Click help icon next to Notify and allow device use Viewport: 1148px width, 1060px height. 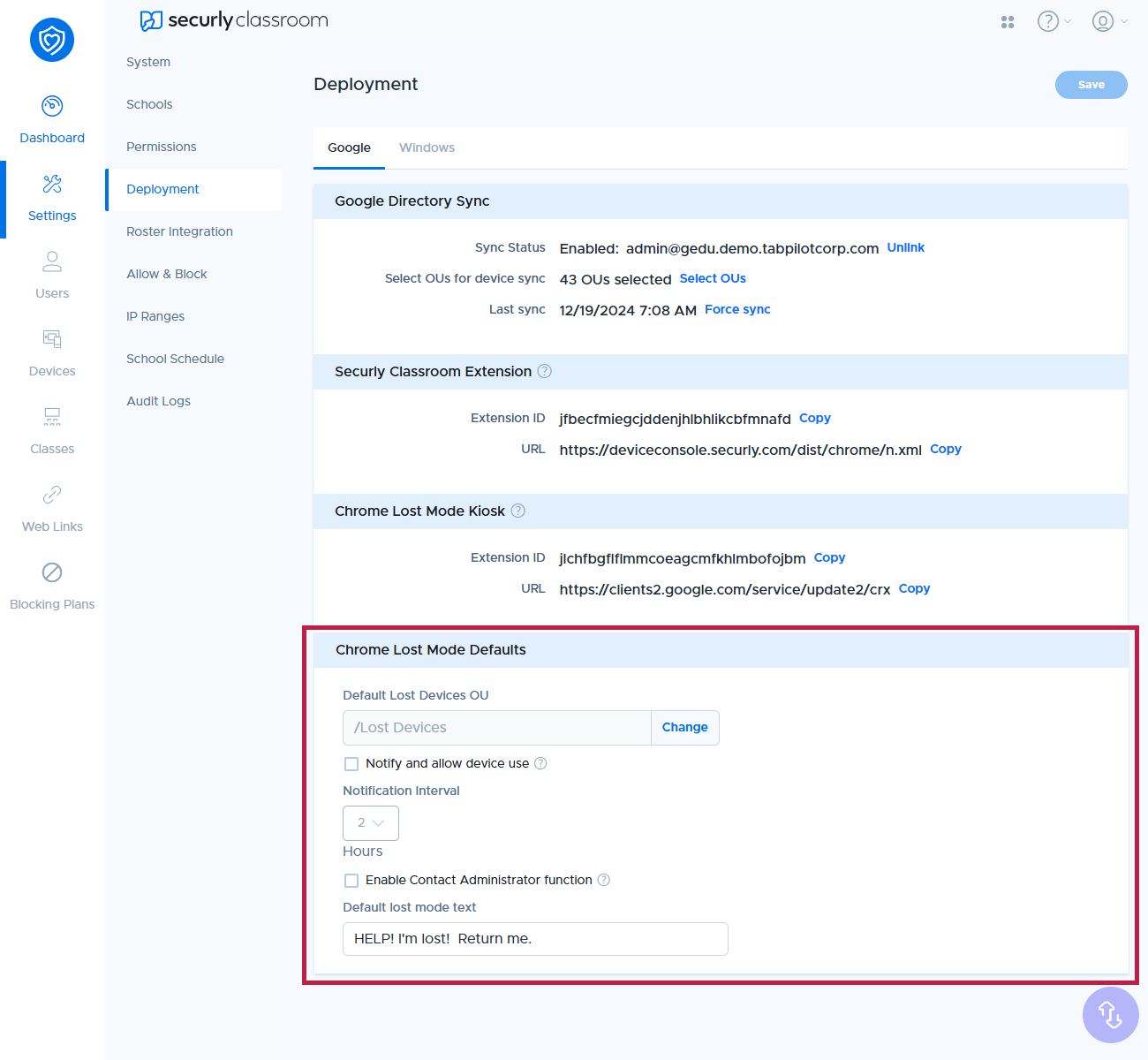click(540, 763)
